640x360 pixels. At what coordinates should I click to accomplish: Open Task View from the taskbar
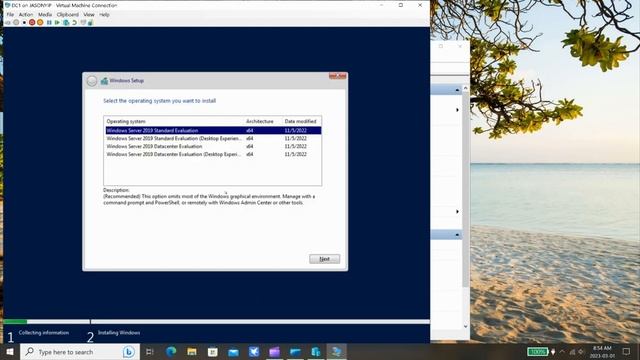click(149, 351)
